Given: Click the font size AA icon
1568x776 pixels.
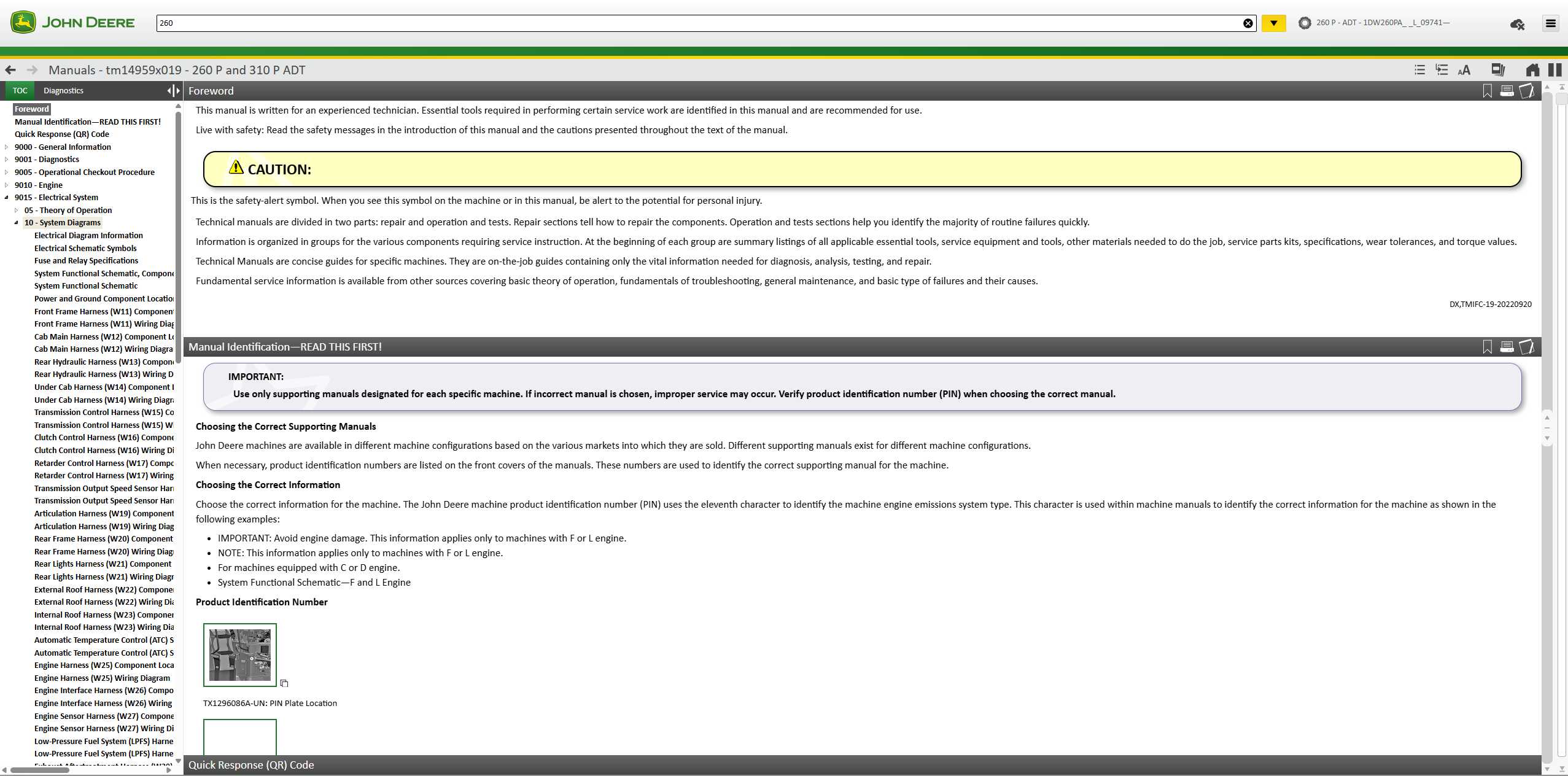Looking at the screenshot, I should tap(1464, 70).
